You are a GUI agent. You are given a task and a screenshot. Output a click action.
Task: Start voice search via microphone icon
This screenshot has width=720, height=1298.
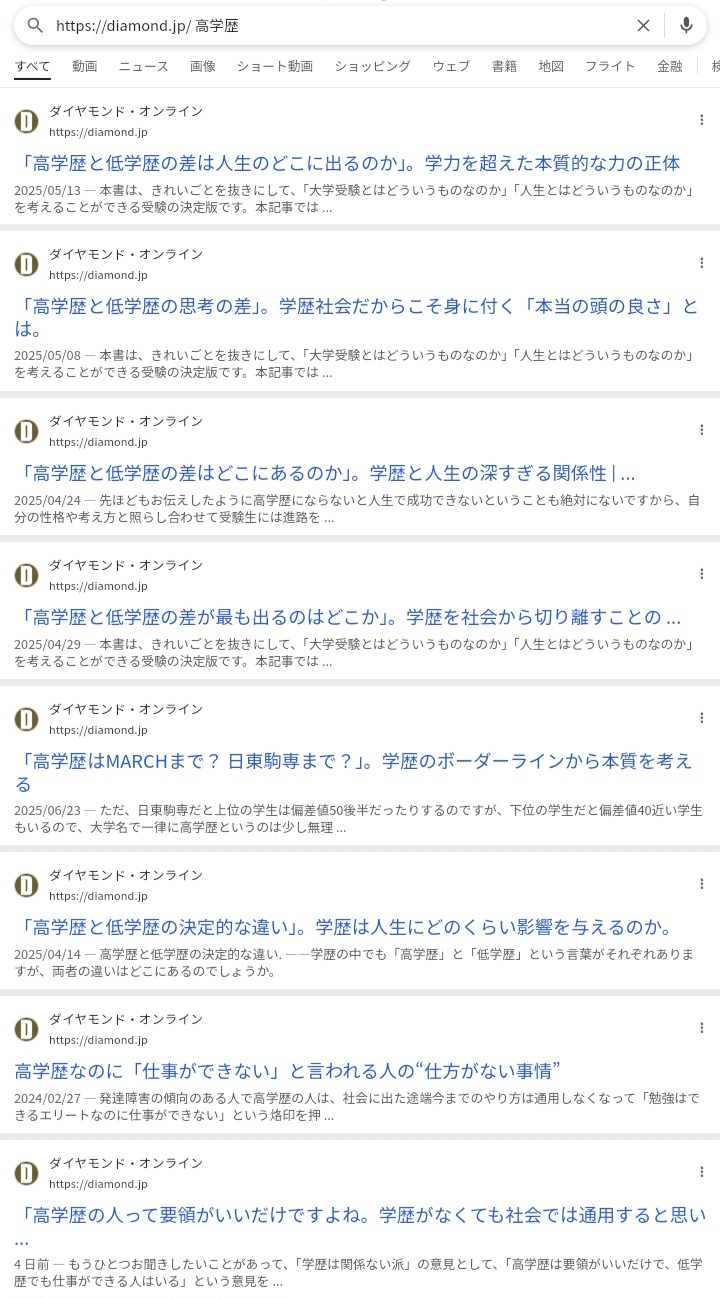point(686,25)
